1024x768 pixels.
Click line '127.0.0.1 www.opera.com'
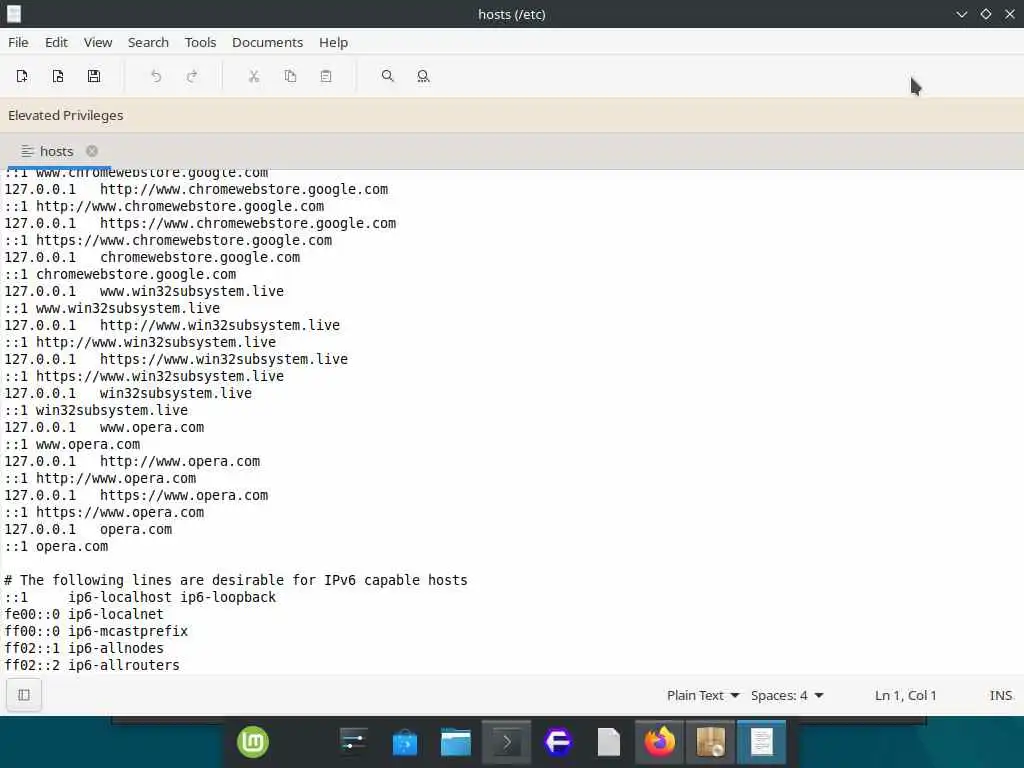click(104, 427)
